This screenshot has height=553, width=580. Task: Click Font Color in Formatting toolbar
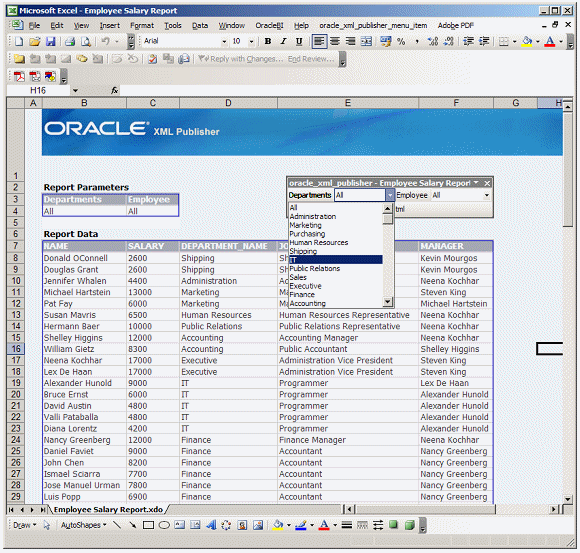550,41
